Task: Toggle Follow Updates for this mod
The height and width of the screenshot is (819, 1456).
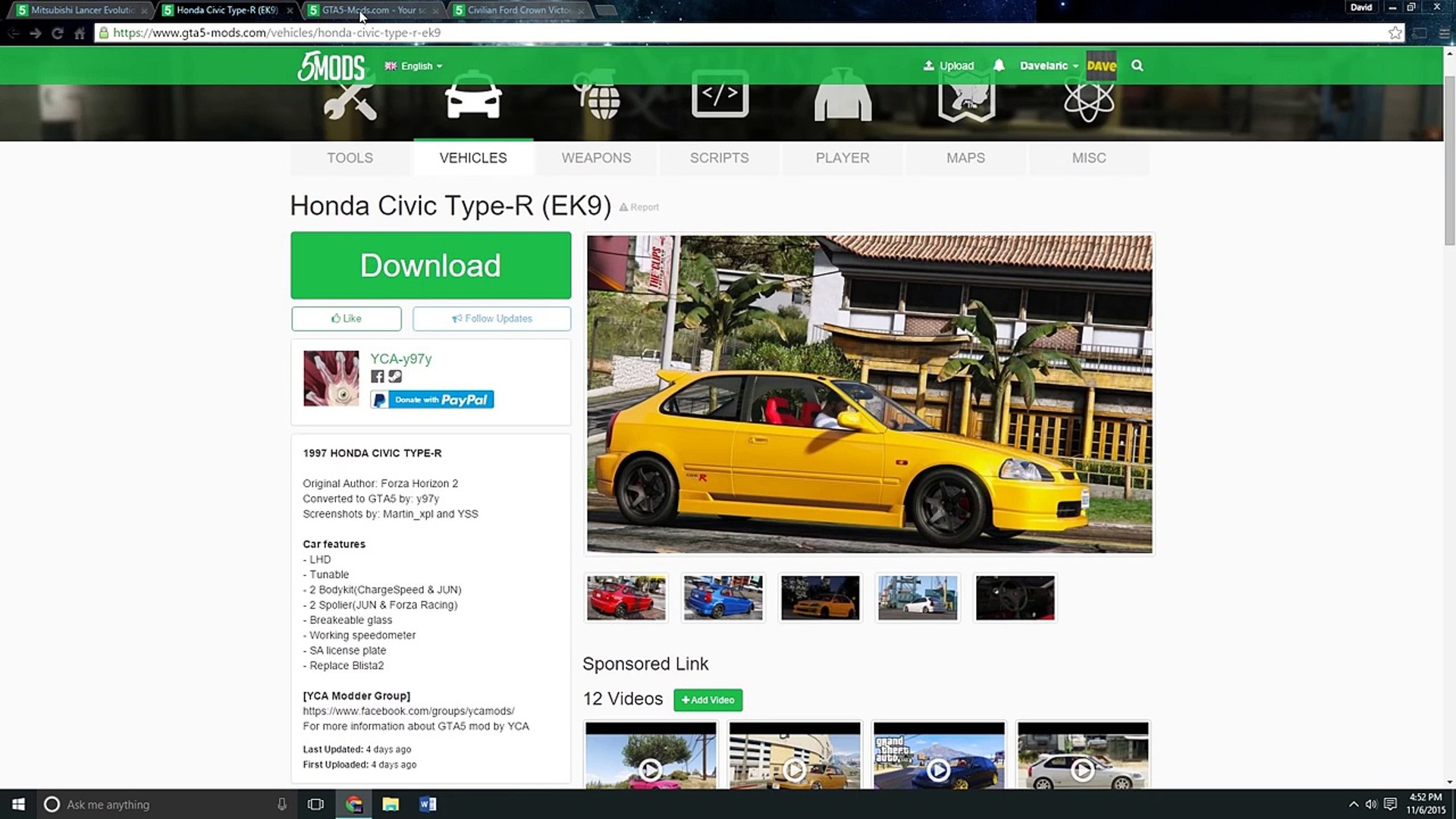Action: [x=491, y=318]
